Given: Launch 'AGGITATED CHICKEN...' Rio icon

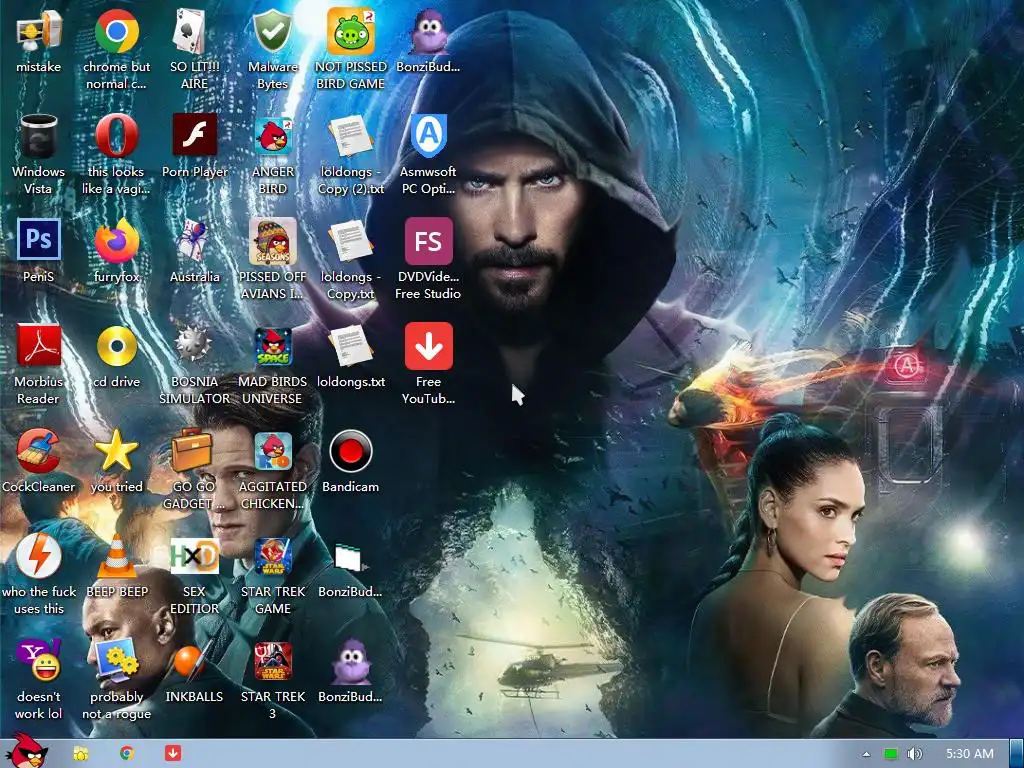Looking at the screenshot, I should (x=272, y=451).
